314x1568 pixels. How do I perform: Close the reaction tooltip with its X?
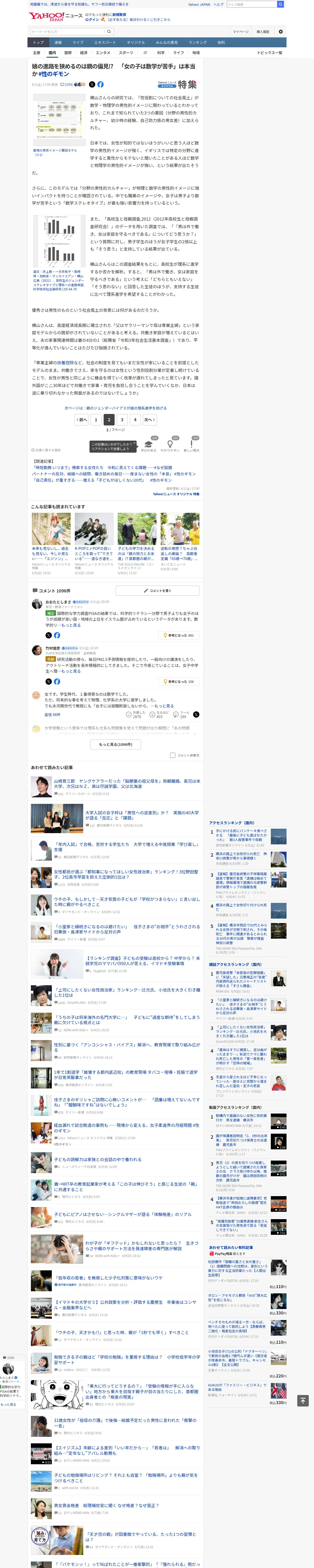135,443
